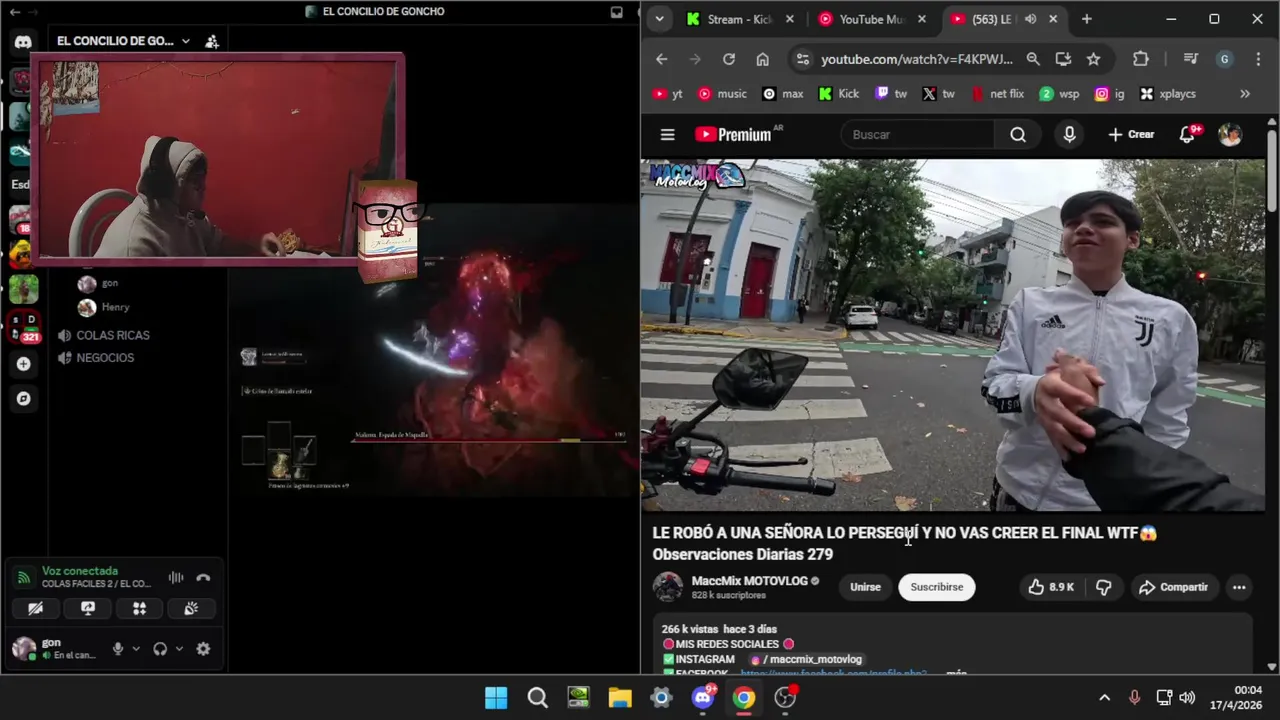Open Chrome media controls
The height and width of the screenshot is (720, 1280).
tap(1190, 59)
